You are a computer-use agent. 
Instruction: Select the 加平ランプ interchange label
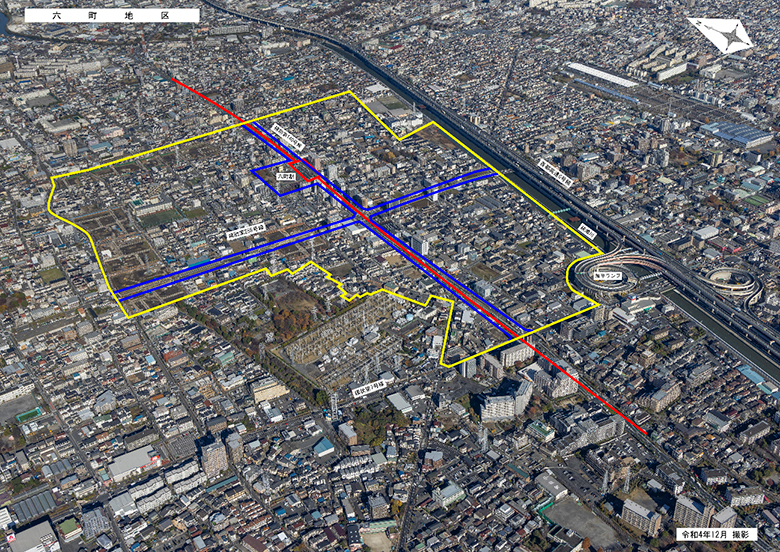coord(607,272)
